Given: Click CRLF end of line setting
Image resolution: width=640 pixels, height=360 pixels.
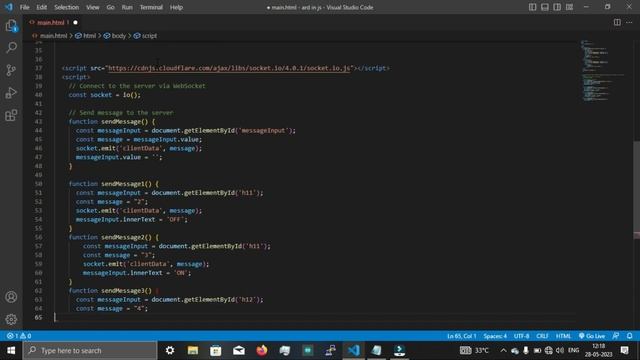Looking at the screenshot, I should [542, 336].
